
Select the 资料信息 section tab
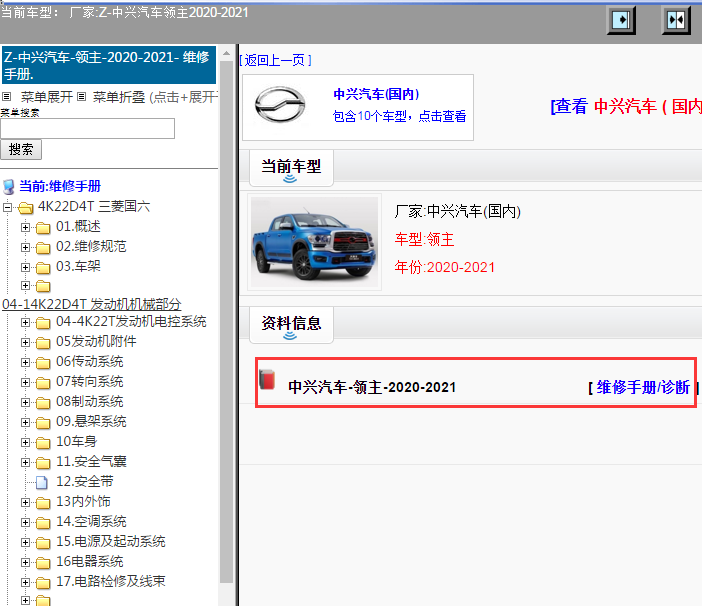point(291,324)
